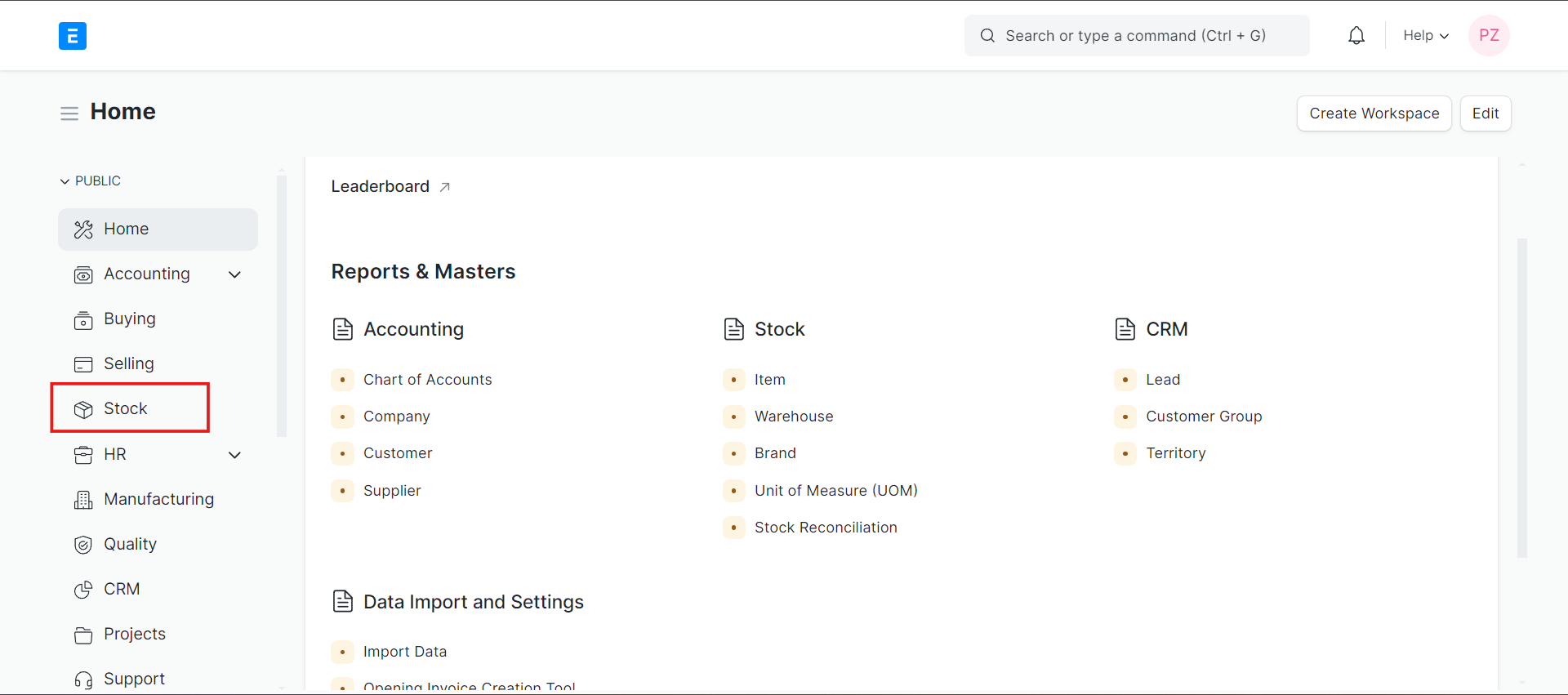Open the Customer link under Accounting

(x=398, y=453)
